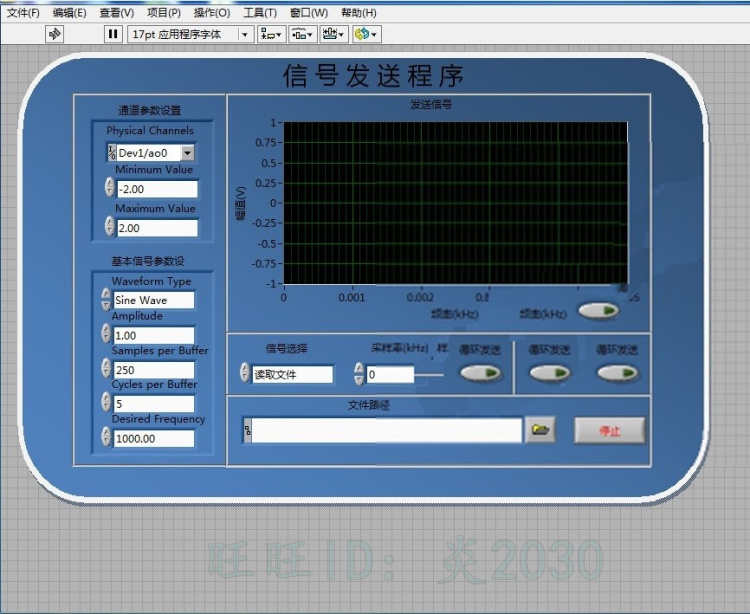Open the 文件(F) menu
Image resolution: width=750 pixels, height=614 pixels.
tap(23, 13)
